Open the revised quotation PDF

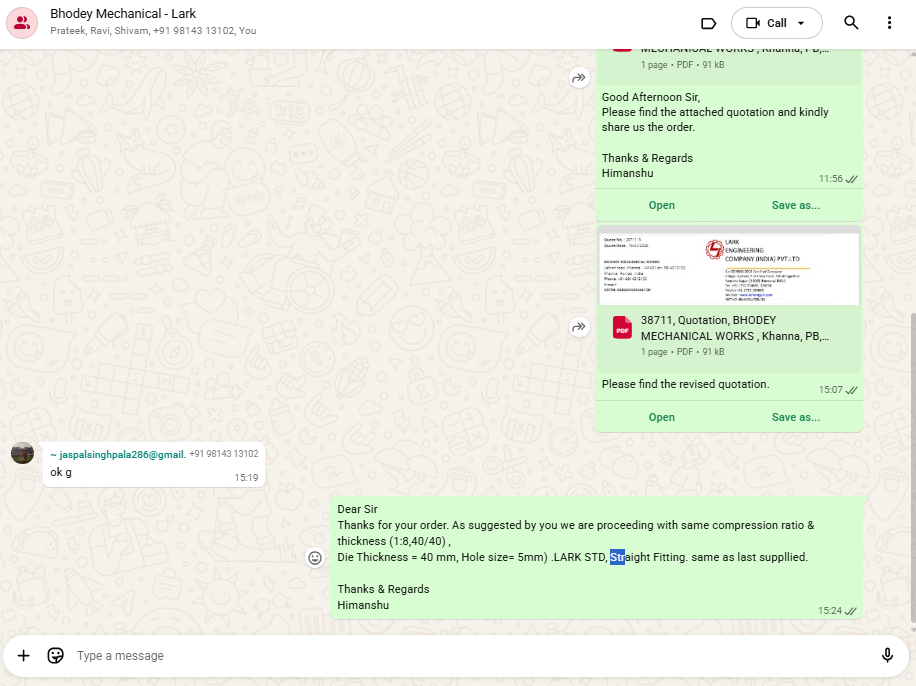pos(661,417)
